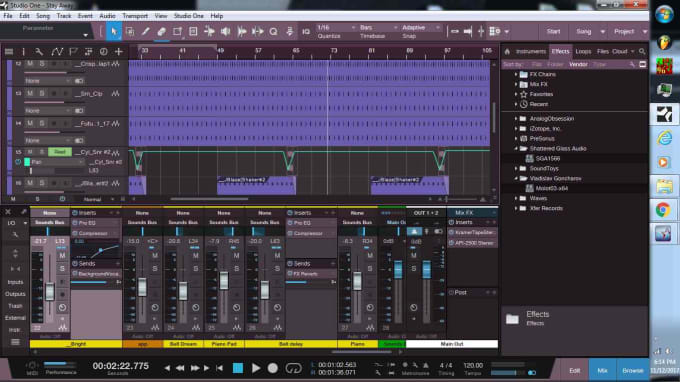Solo the Bell Dream mixer channel
The width and height of the screenshot is (680, 382).
point(196,269)
